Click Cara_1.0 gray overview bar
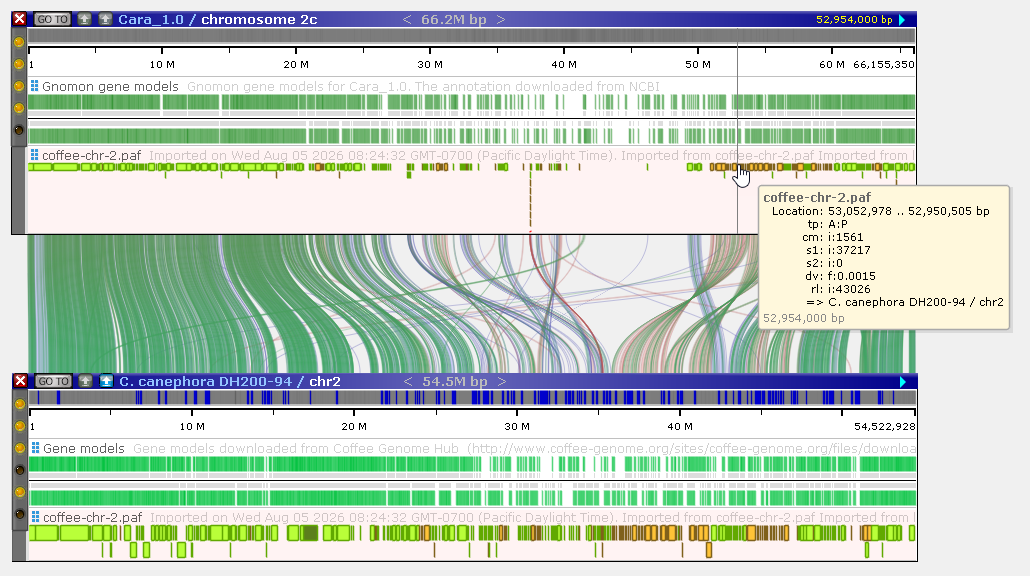 tap(471, 36)
